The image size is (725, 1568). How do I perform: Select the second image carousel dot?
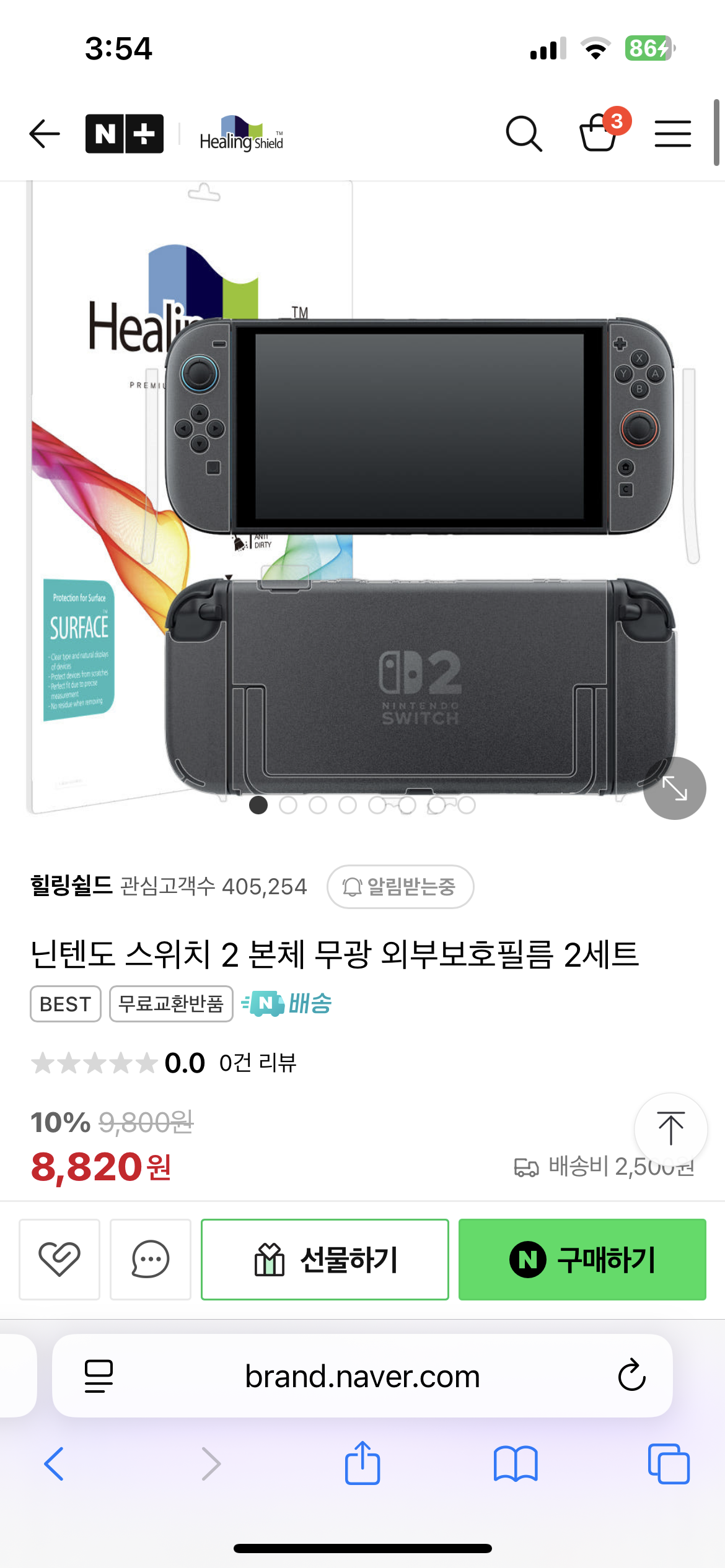pyautogui.click(x=288, y=805)
